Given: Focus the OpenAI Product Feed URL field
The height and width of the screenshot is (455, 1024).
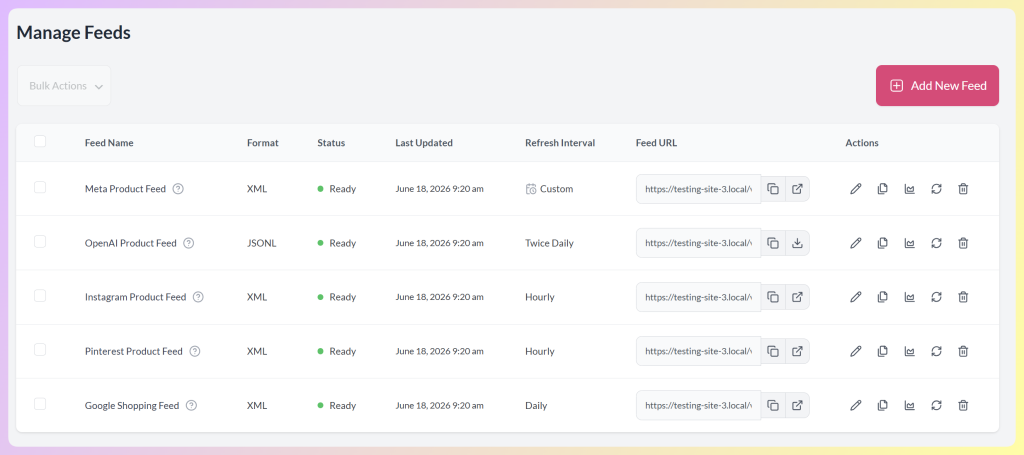Looking at the screenshot, I should 699,243.
